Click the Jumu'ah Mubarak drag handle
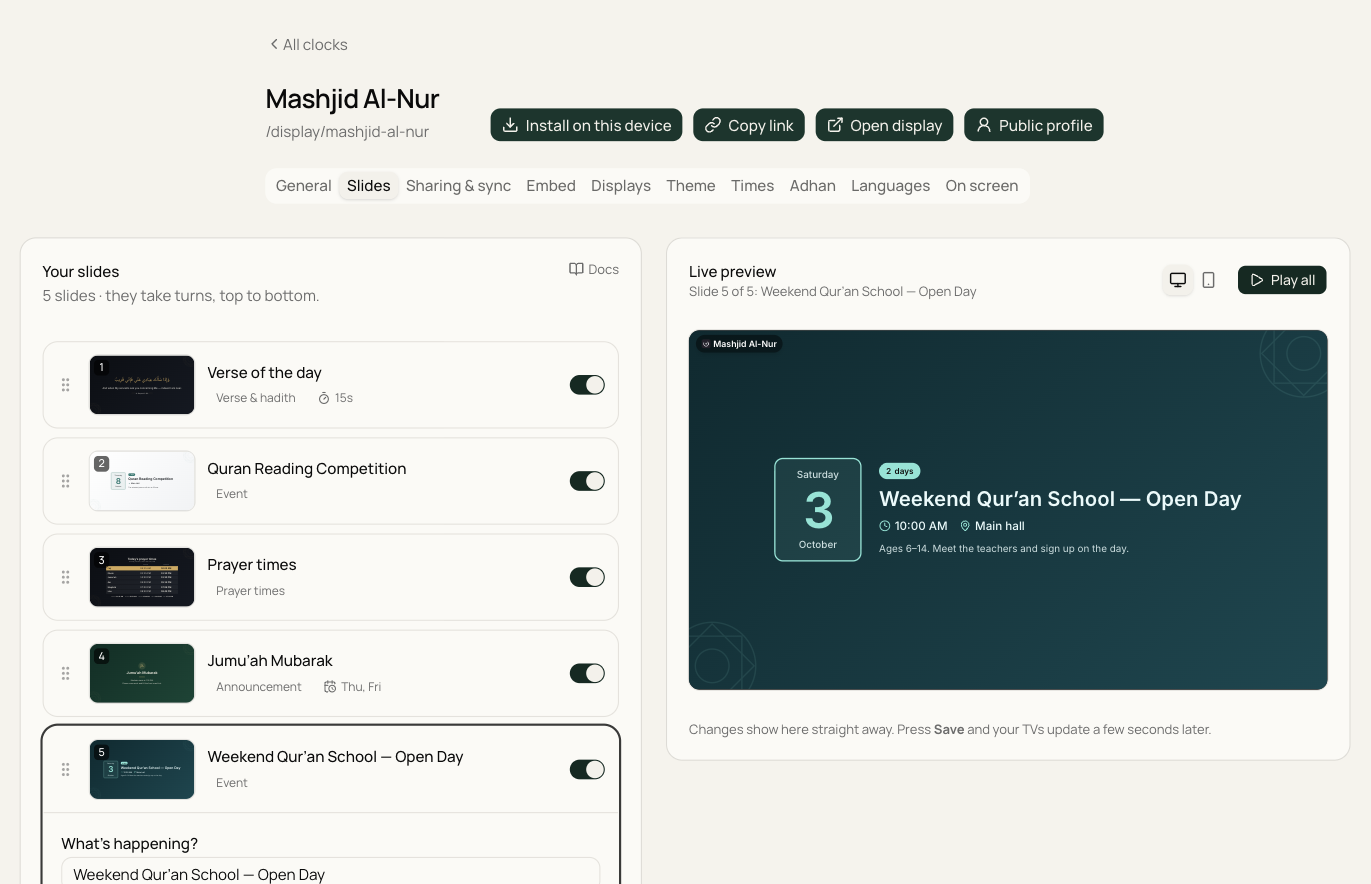 click(x=65, y=673)
